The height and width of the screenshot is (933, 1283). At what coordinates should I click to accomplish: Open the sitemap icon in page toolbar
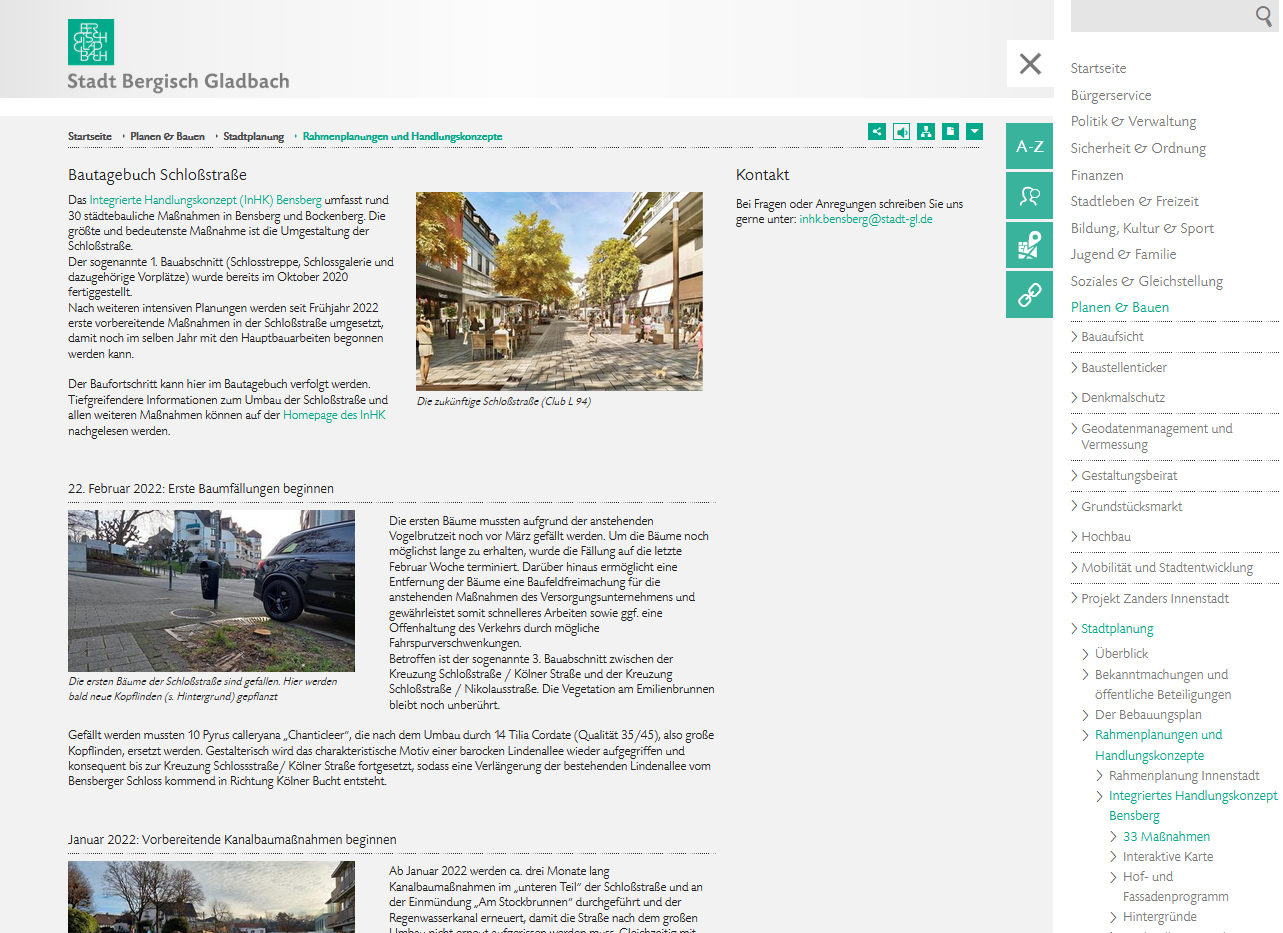pos(926,131)
